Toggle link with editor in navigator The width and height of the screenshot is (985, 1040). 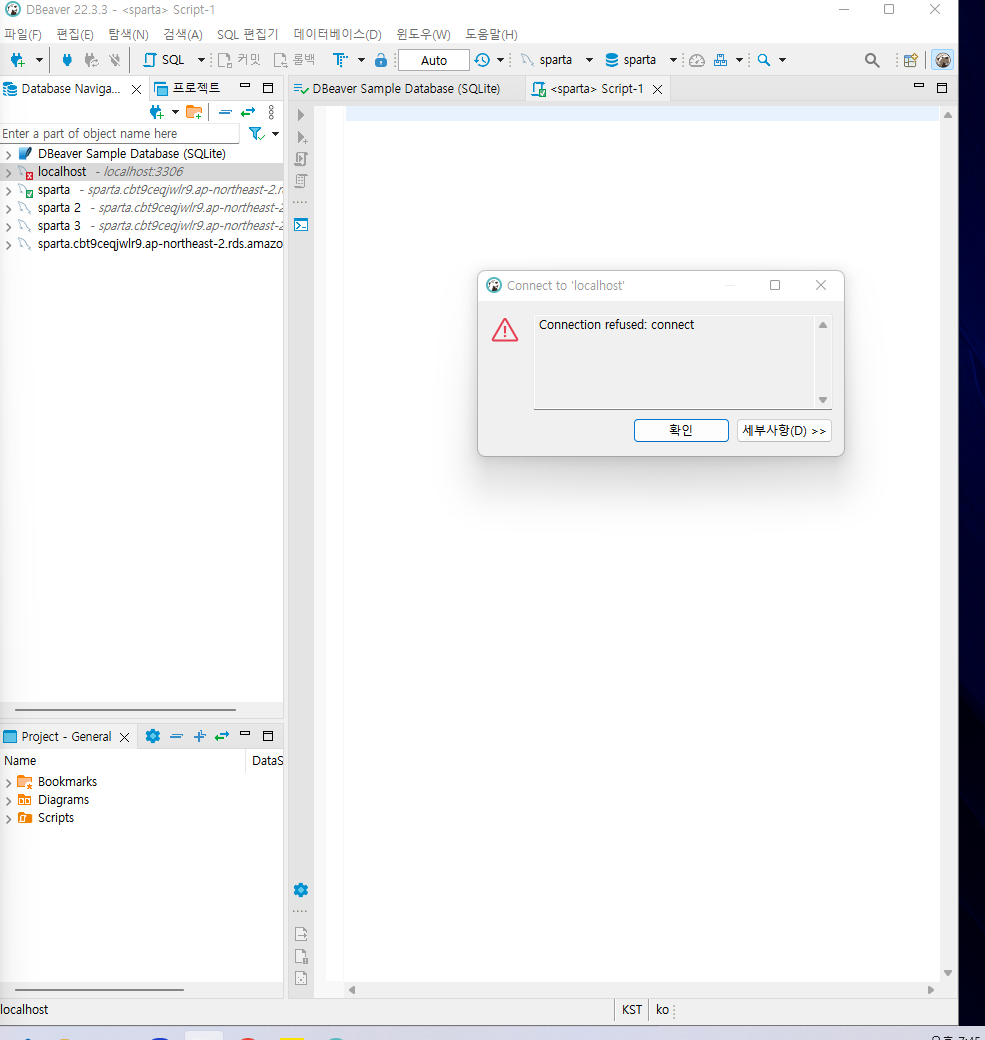[248, 112]
